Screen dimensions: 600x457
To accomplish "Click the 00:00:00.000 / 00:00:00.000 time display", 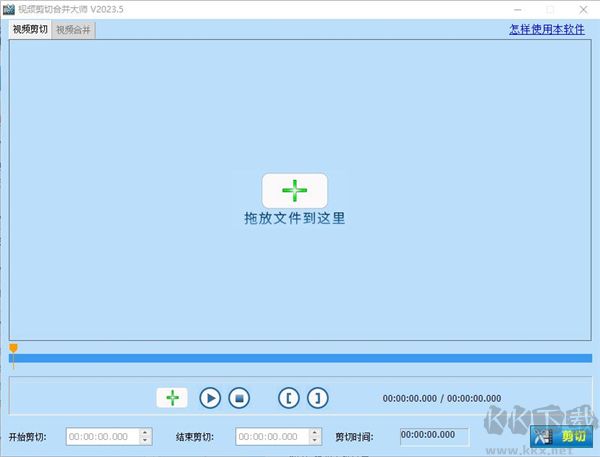I will point(442,398).
